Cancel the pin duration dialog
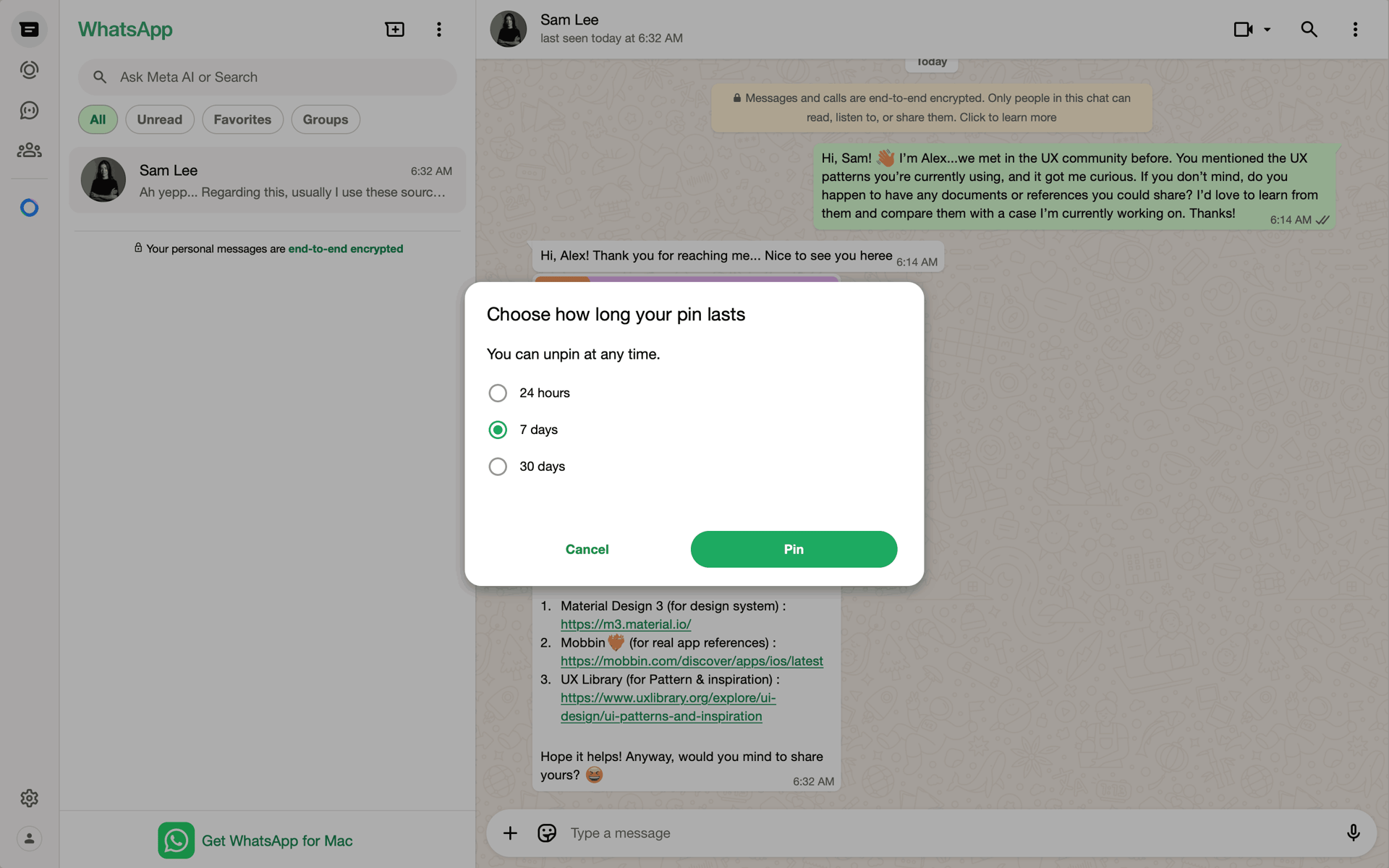 point(587,549)
